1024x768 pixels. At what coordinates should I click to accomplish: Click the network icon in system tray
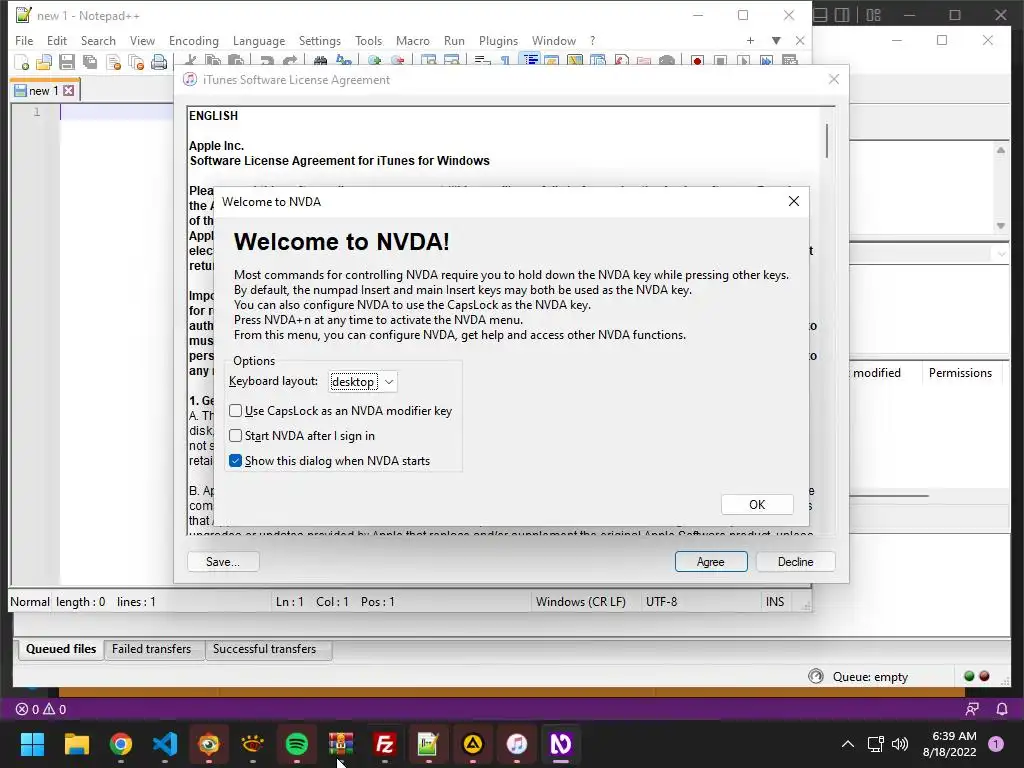pos(875,744)
